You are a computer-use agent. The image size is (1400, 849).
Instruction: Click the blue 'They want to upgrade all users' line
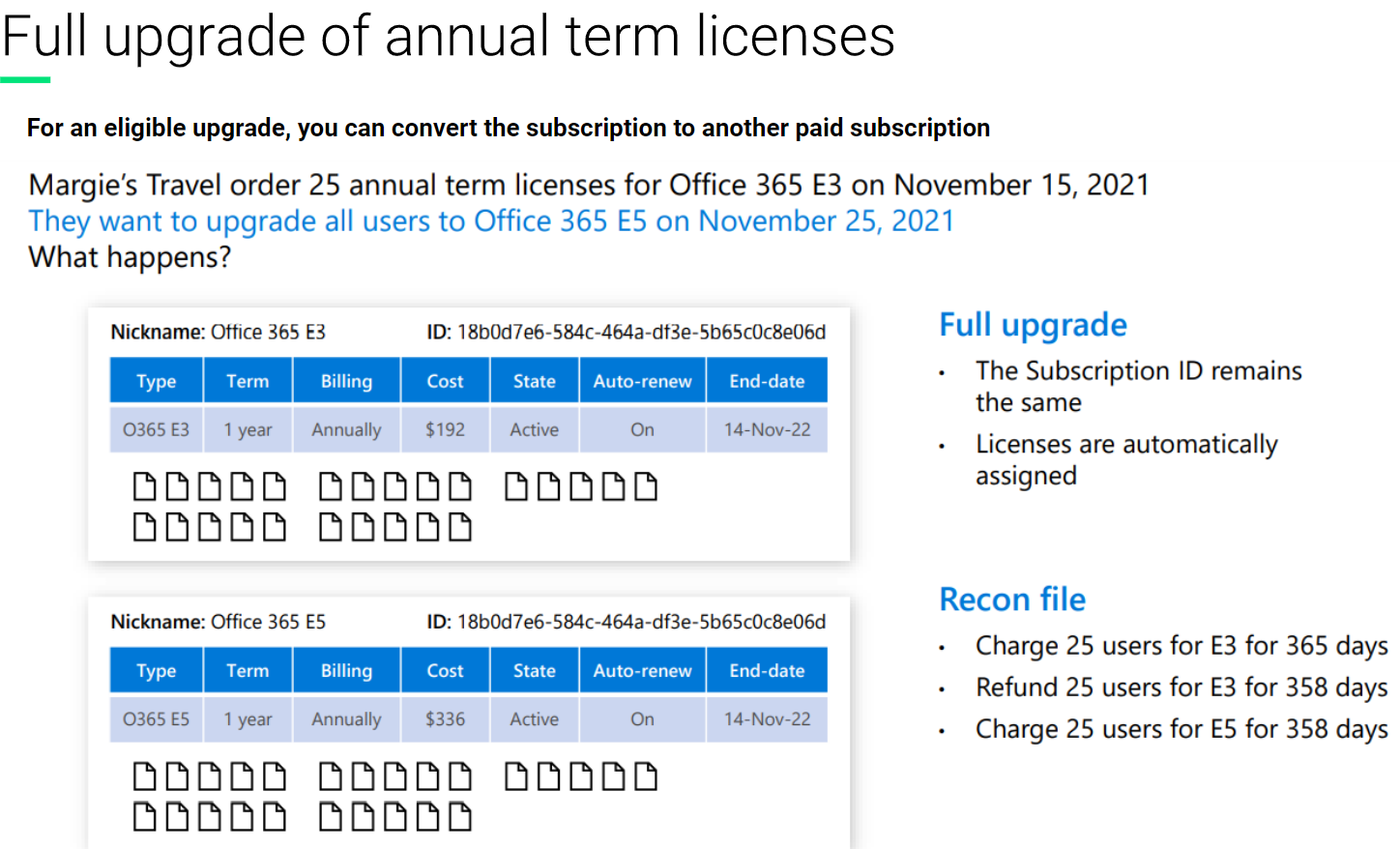[x=491, y=220]
